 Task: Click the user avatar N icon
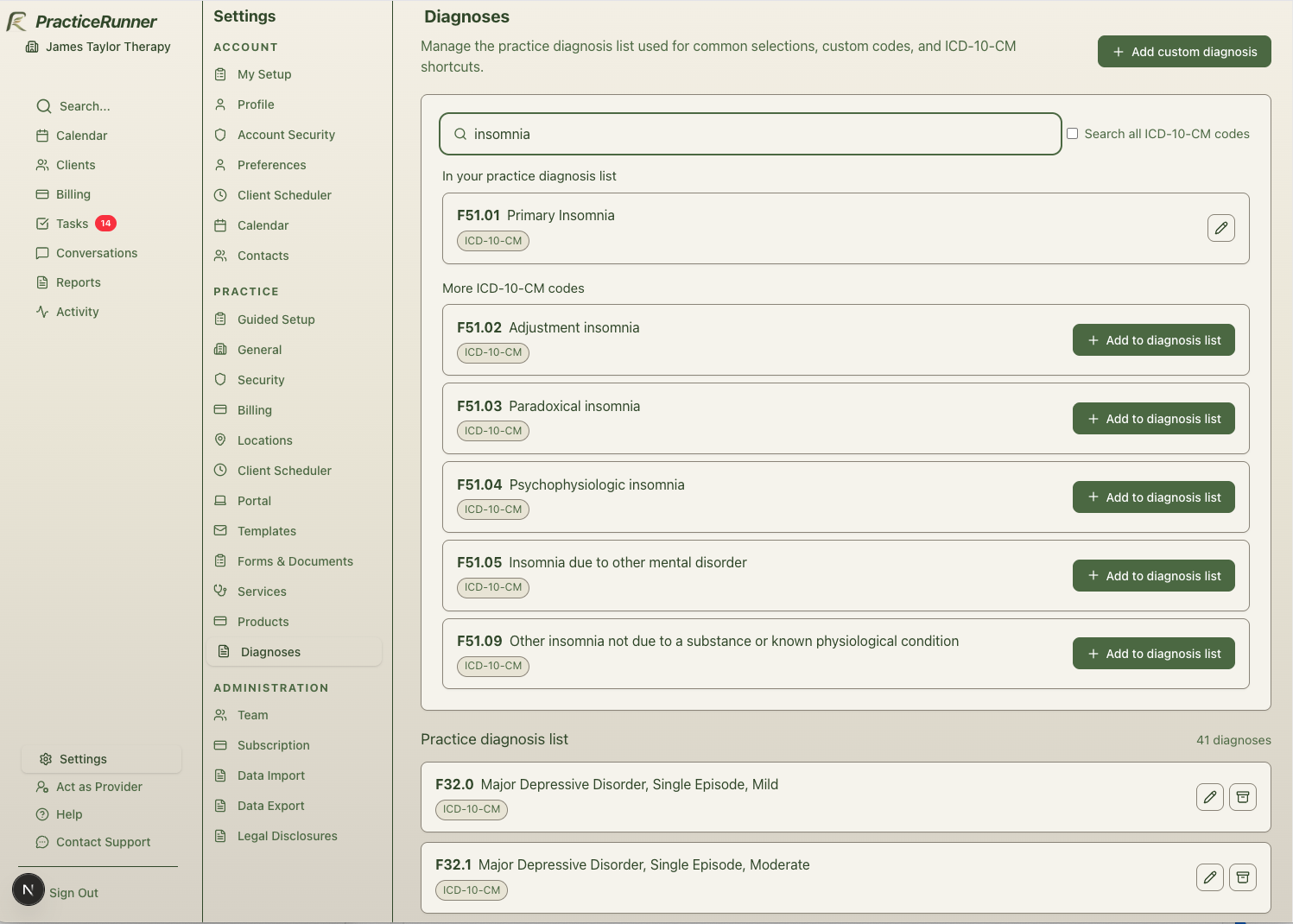click(x=29, y=889)
